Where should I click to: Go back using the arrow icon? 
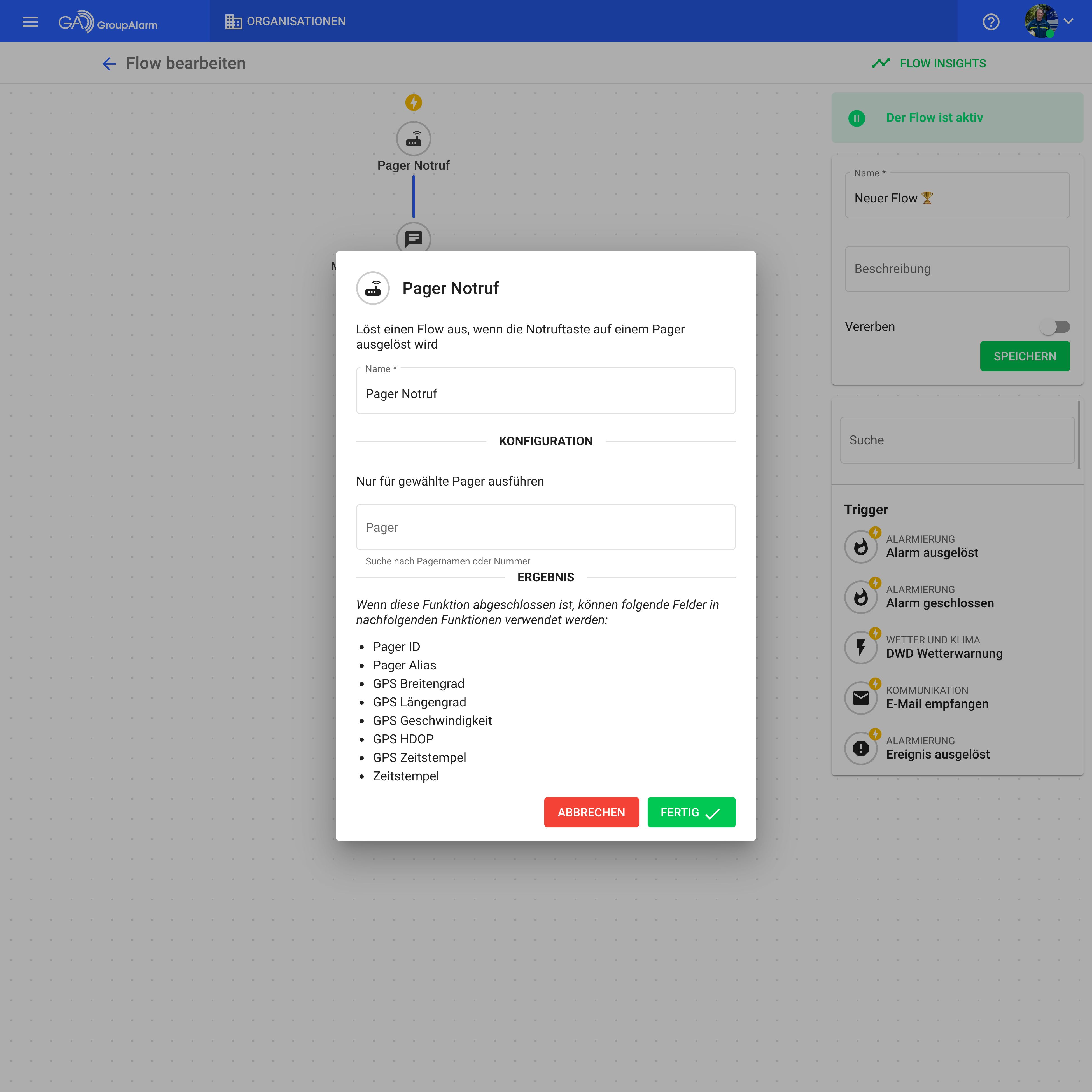(x=109, y=63)
